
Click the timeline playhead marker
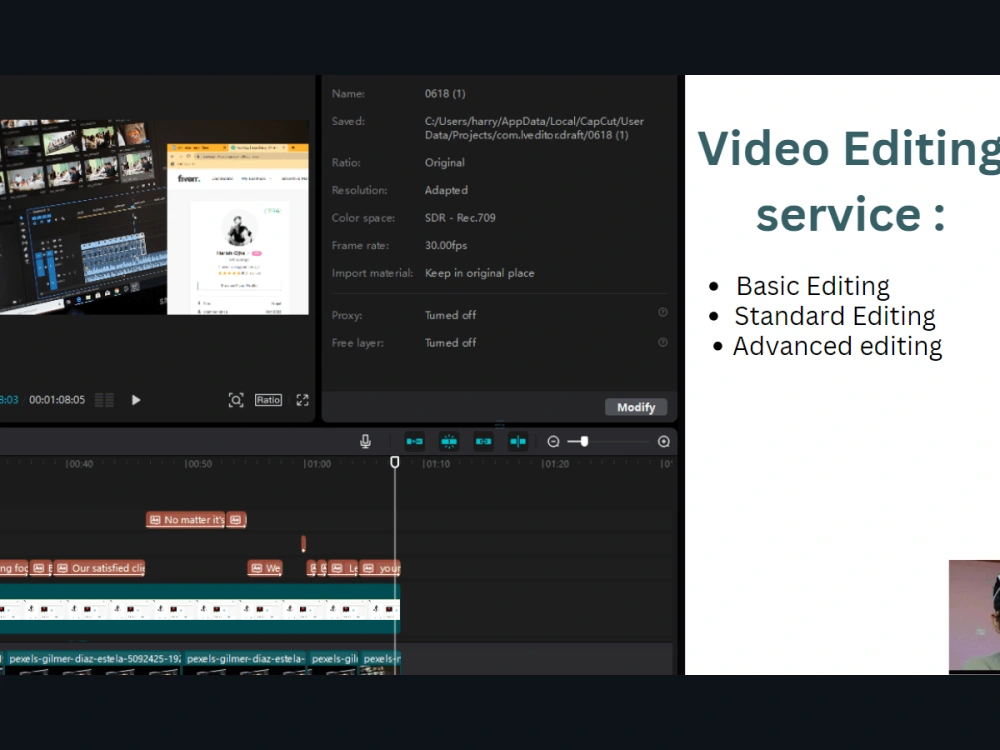pos(395,462)
